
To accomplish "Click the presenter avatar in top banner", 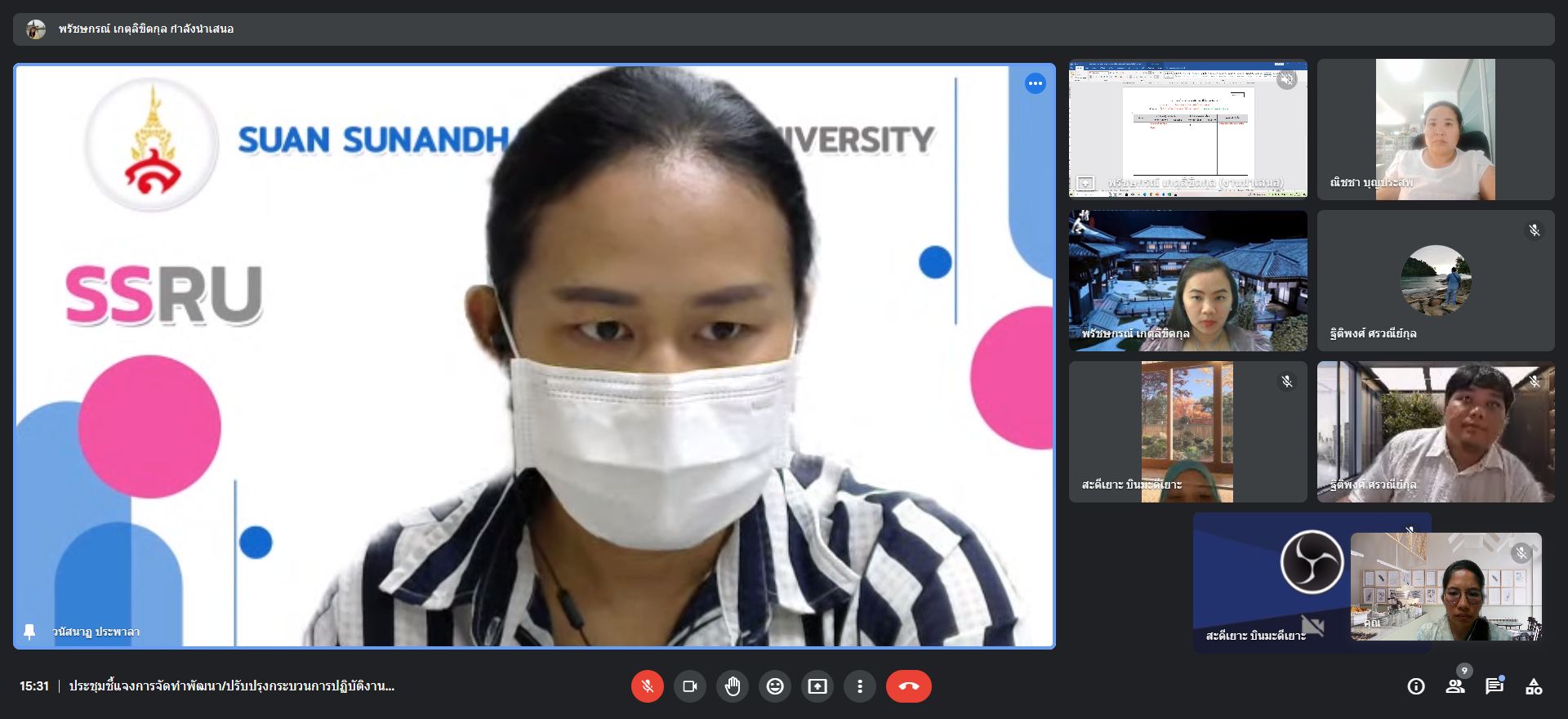I will (36, 29).
